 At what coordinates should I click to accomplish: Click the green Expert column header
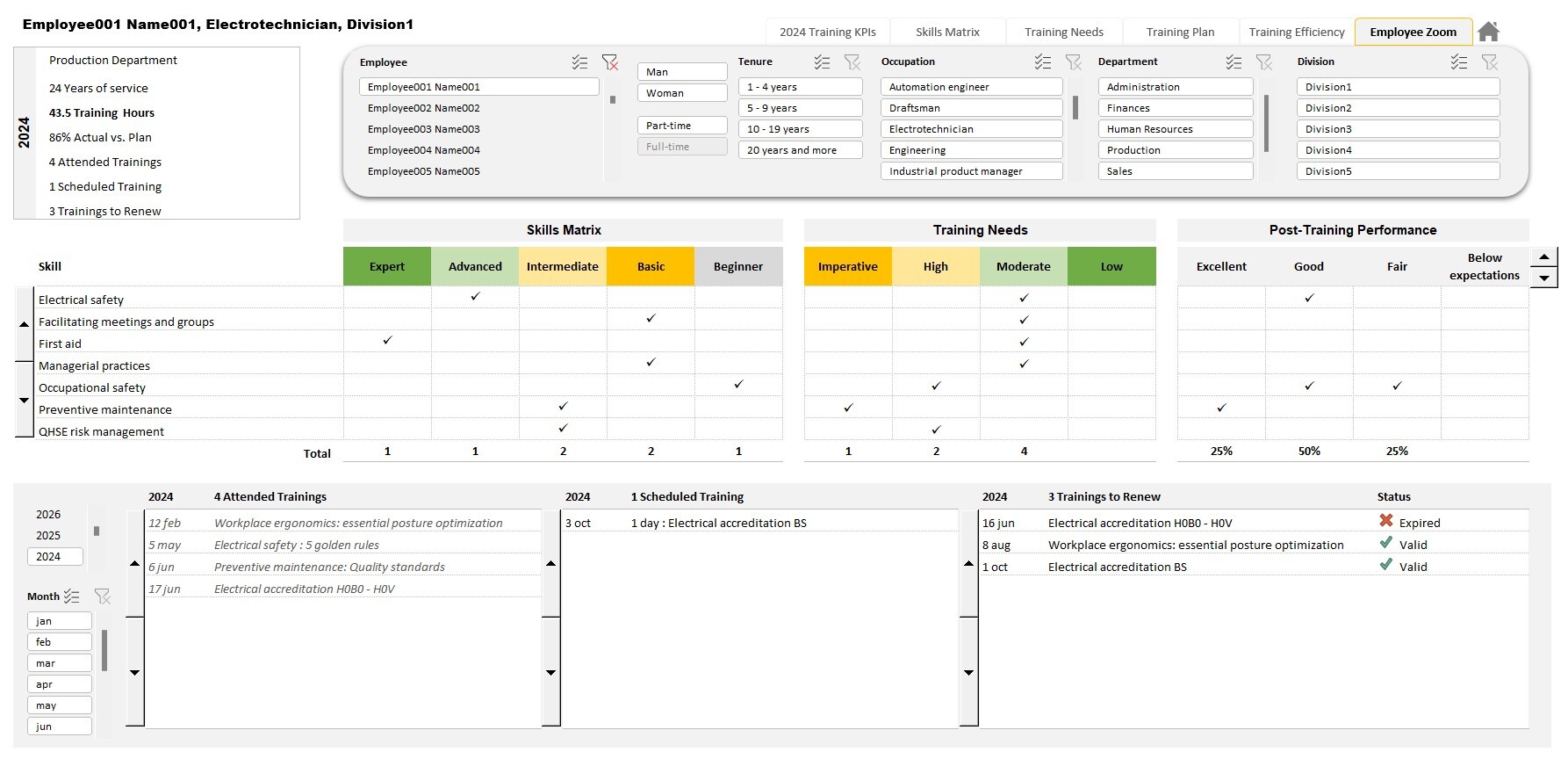click(387, 266)
